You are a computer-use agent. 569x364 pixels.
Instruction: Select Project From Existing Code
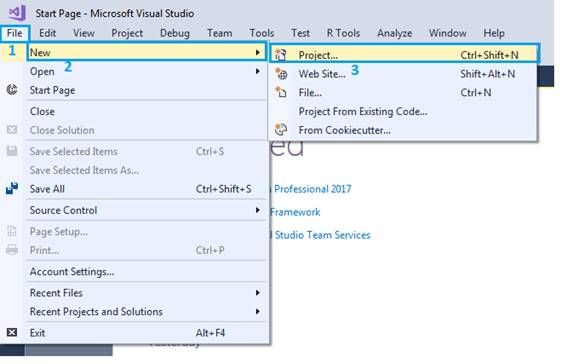click(x=363, y=111)
